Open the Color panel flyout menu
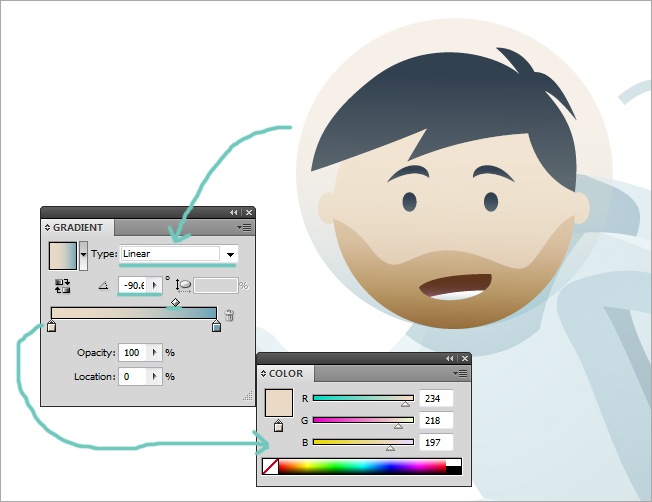The width and height of the screenshot is (652, 502). (460, 373)
